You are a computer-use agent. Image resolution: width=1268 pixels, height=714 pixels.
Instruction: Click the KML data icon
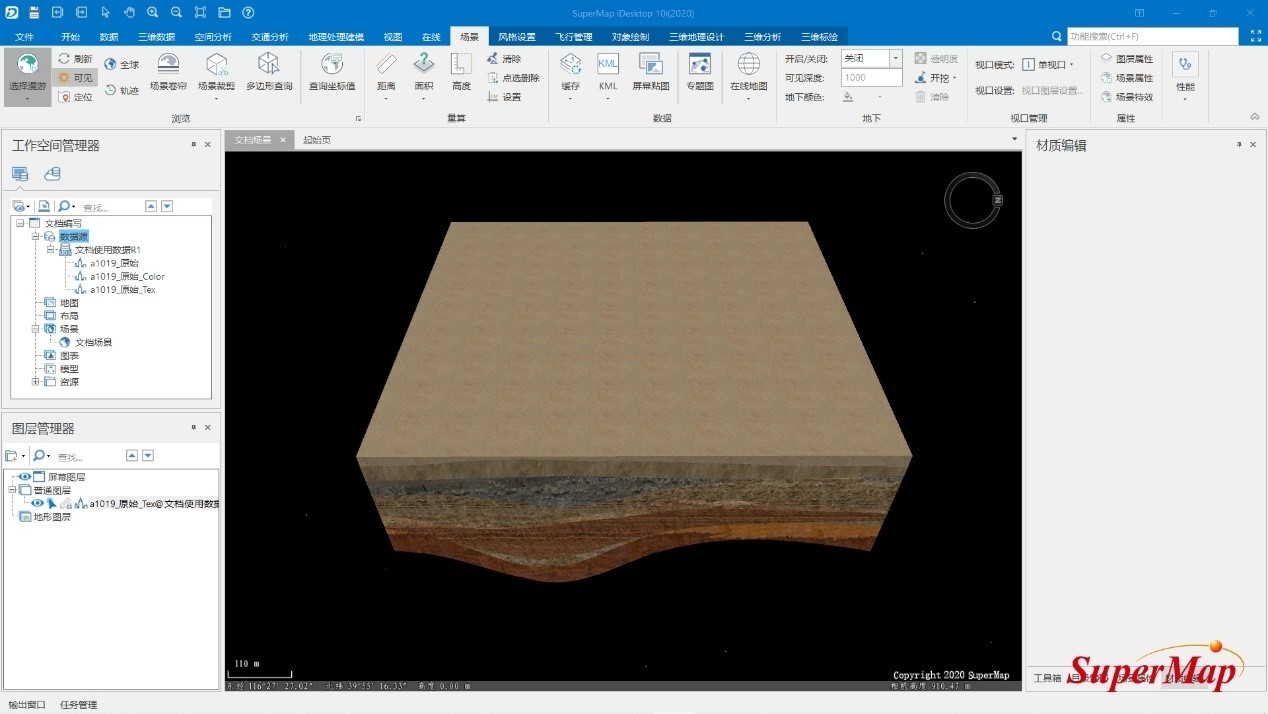coord(608,72)
